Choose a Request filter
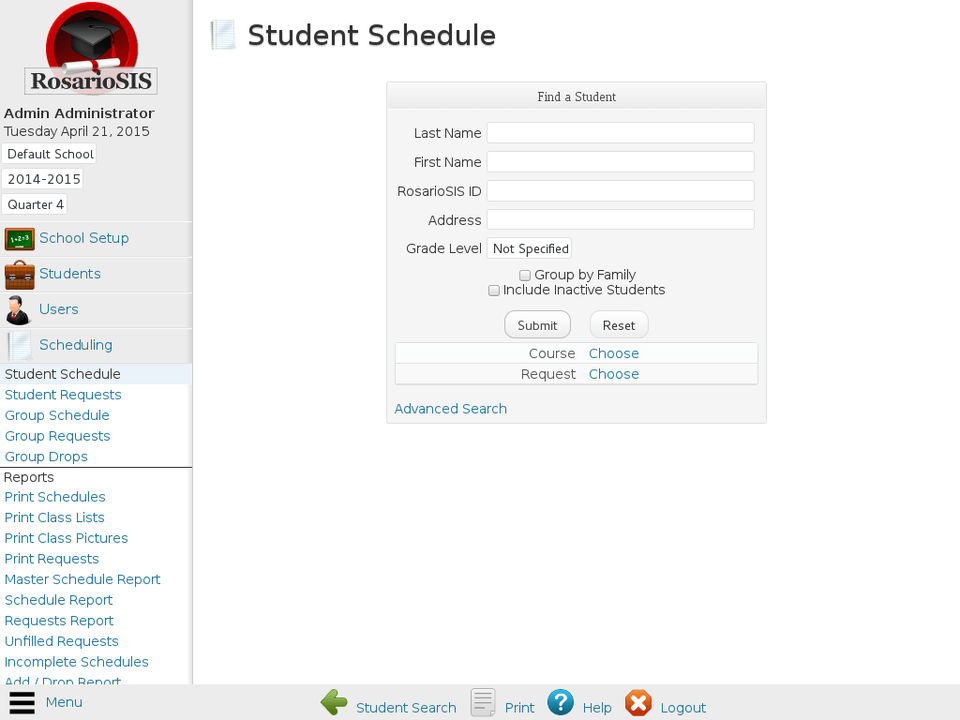The width and height of the screenshot is (960, 720). [x=613, y=374]
